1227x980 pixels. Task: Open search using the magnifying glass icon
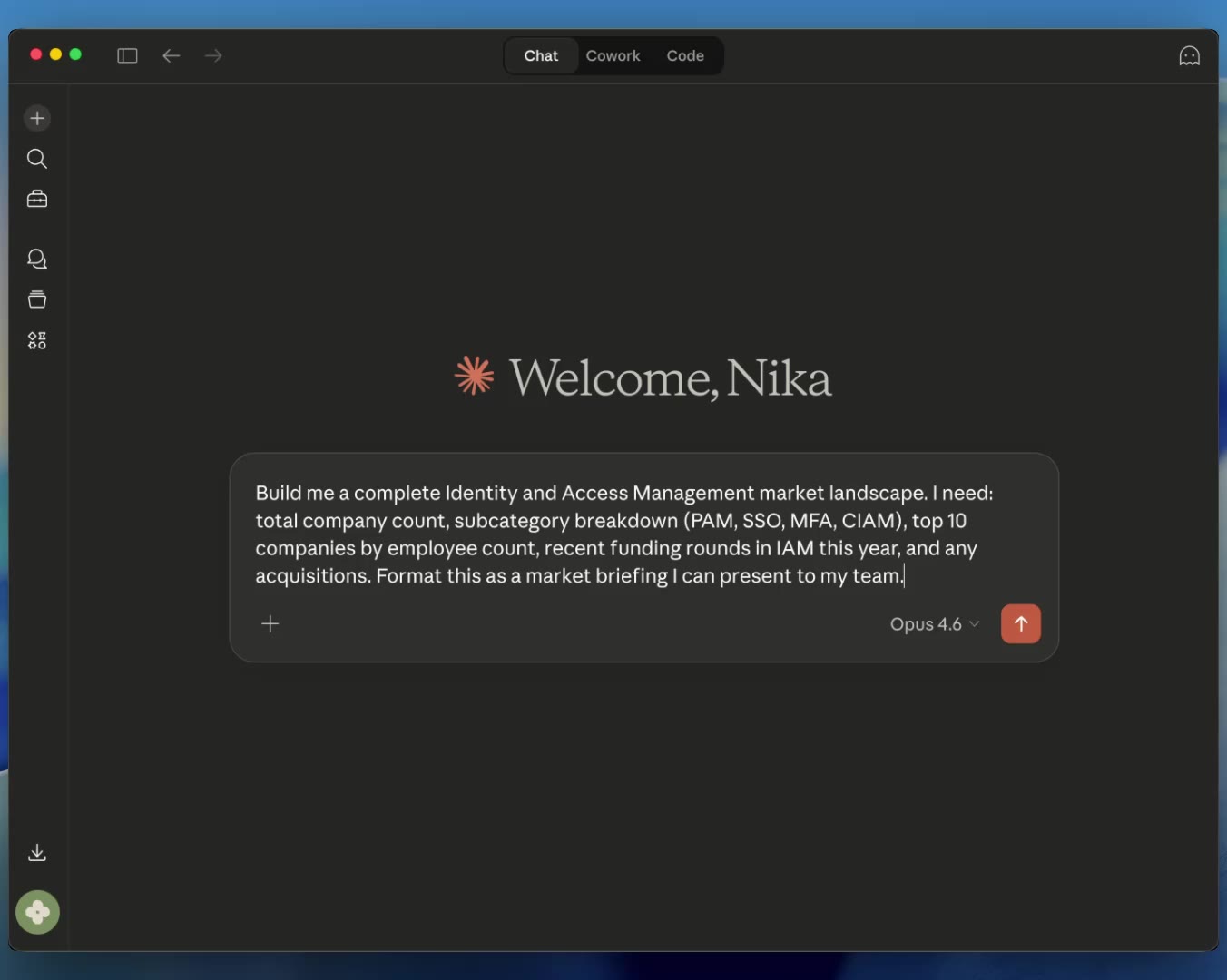tap(37, 159)
